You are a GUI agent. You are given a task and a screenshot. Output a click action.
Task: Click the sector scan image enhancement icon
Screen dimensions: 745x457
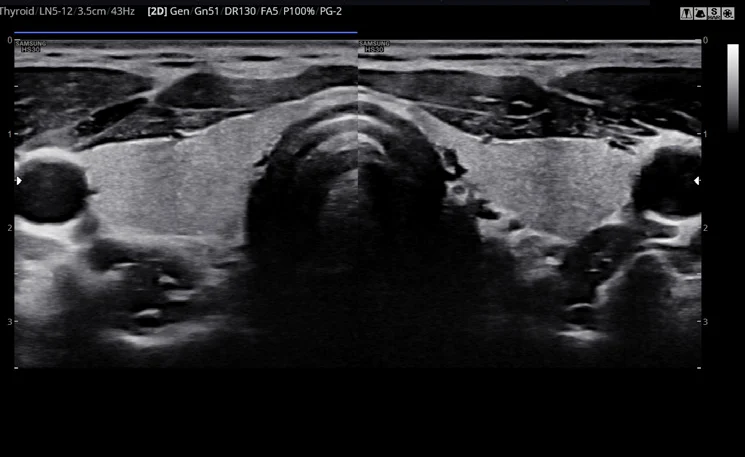(700, 13)
